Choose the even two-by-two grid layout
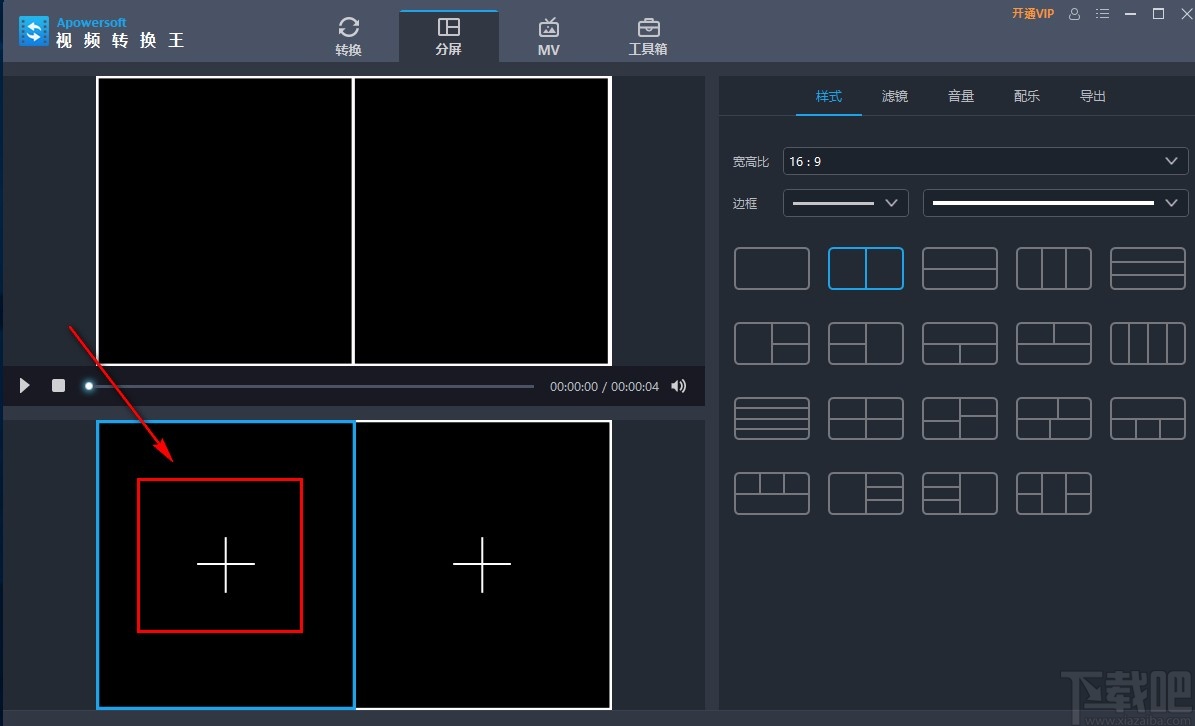Viewport: 1195px width, 726px height. tap(866, 418)
